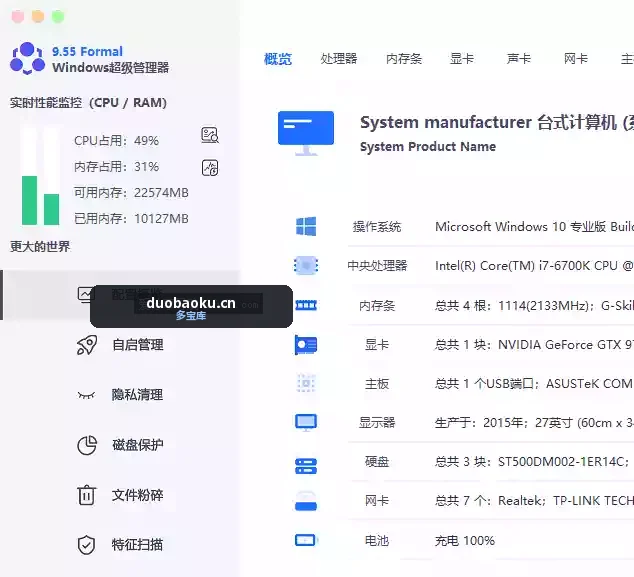This screenshot has width=634, height=577.
Task: Open the performance monitor image-search icon beside CPU占用
Action: point(210,135)
